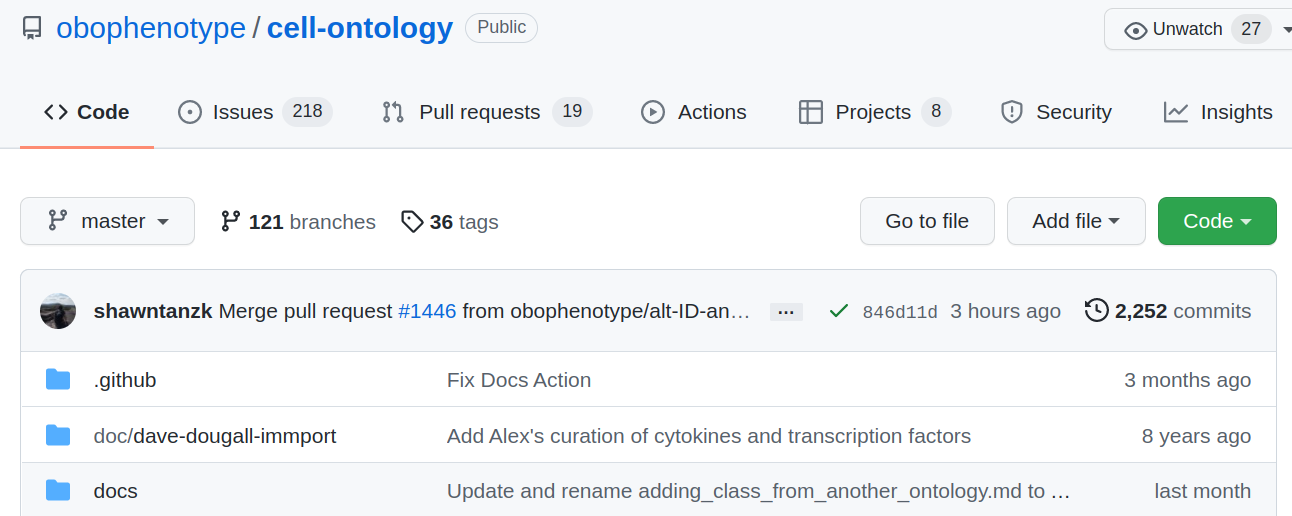The width and height of the screenshot is (1292, 516).
Task: Click the history clock icon for commits
Action: [1096, 311]
